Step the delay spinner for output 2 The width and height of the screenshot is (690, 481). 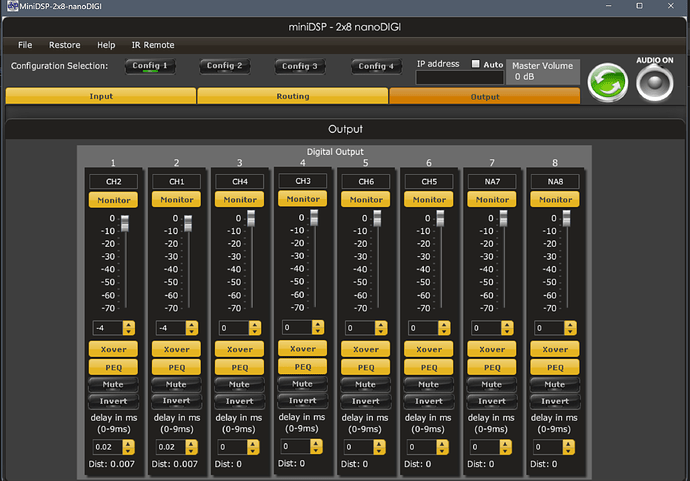pyautogui.click(x=191, y=447)
